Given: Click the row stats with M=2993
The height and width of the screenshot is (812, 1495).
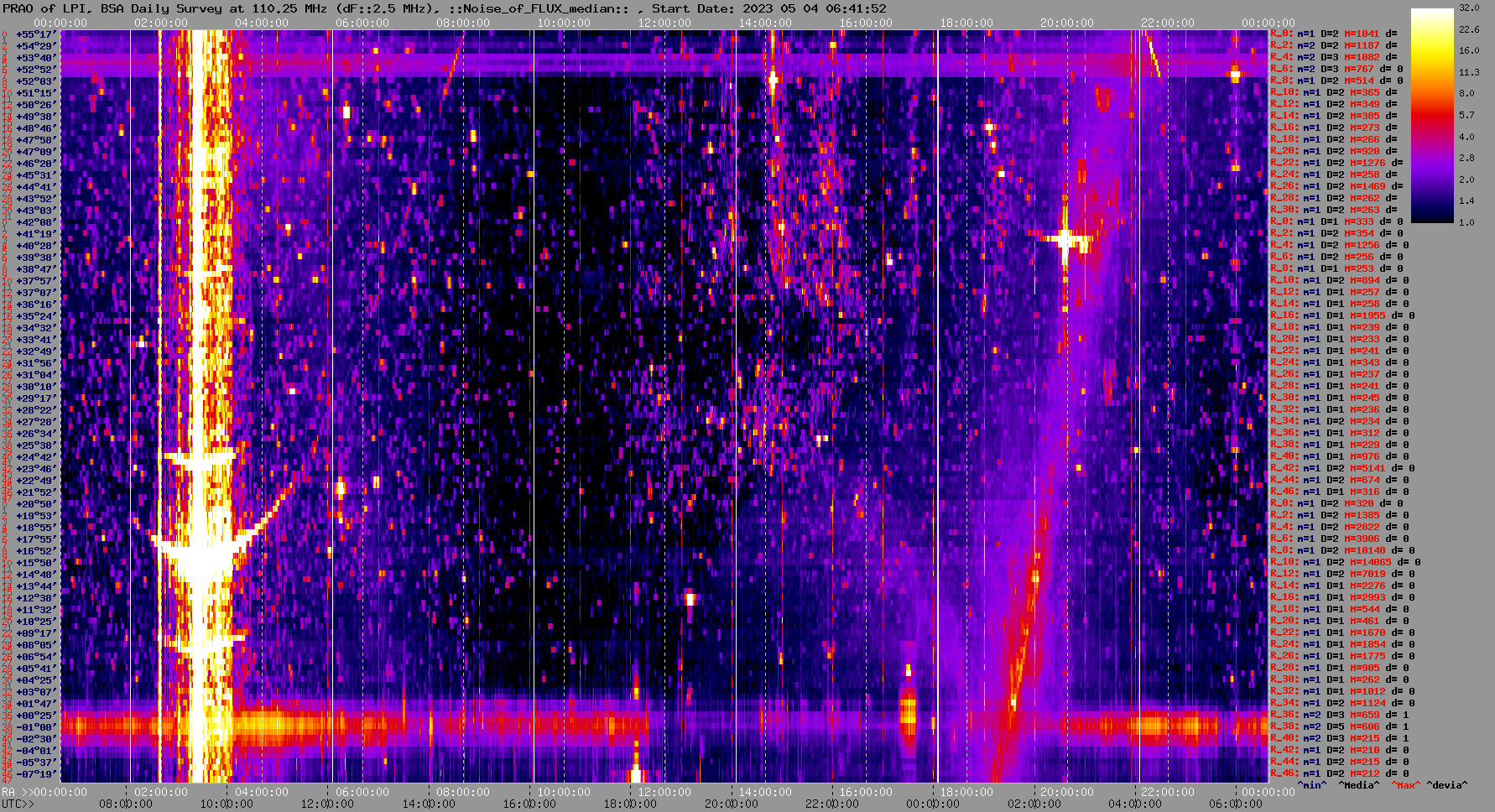Looking at the screenshot, I should pos(1342,597).
